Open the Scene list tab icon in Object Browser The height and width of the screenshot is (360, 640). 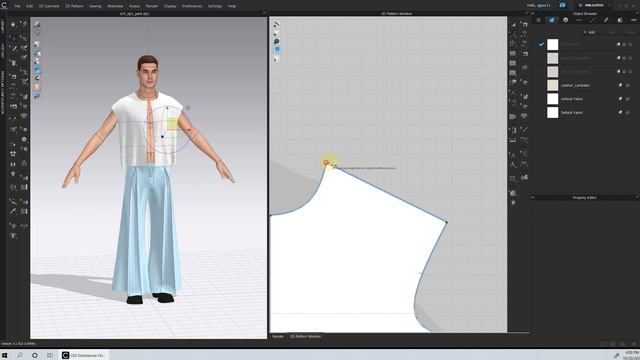(x=538, y=20)
